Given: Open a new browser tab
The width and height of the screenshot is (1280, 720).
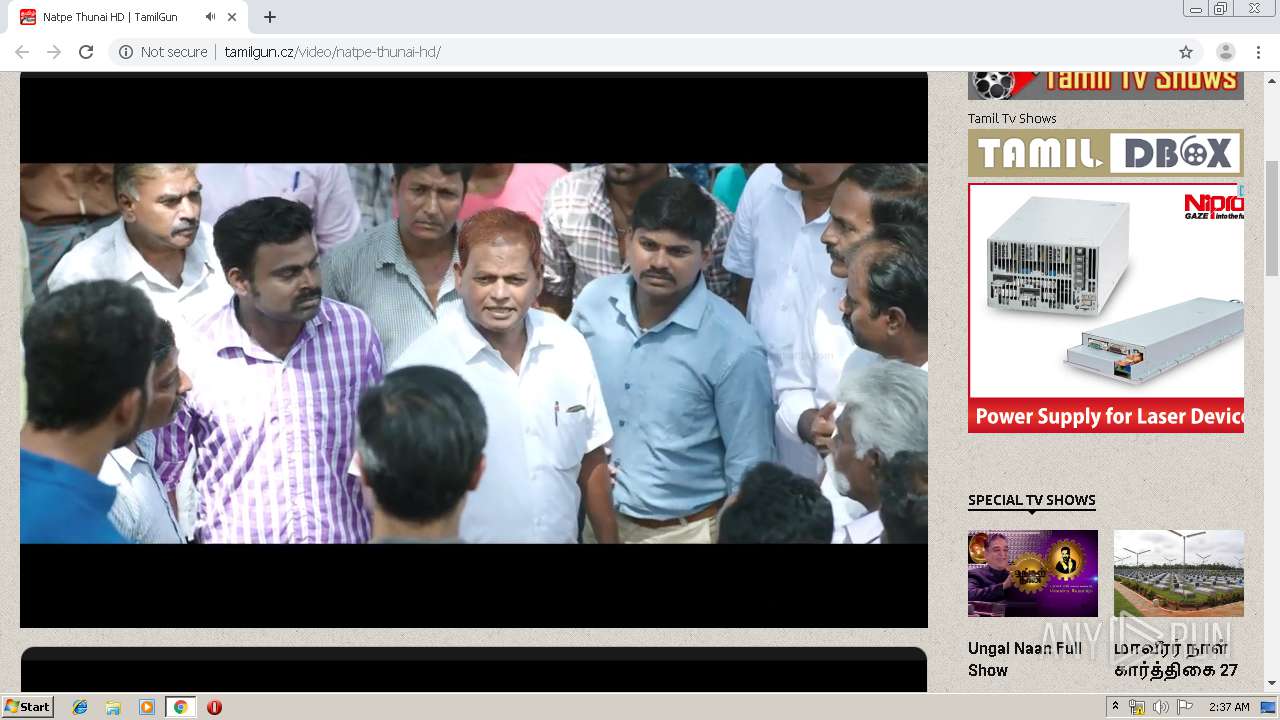Looking at the screenshot, I should [x=270, y=17].
